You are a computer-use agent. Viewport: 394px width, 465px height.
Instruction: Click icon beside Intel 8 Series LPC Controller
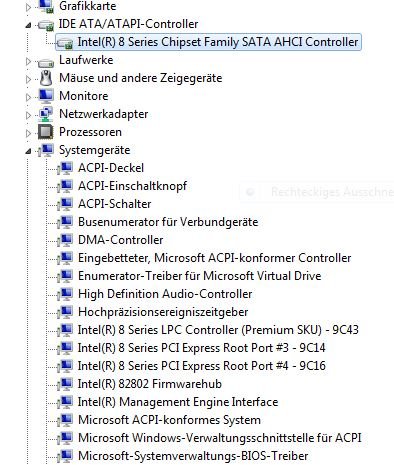[x=65, y=330]
